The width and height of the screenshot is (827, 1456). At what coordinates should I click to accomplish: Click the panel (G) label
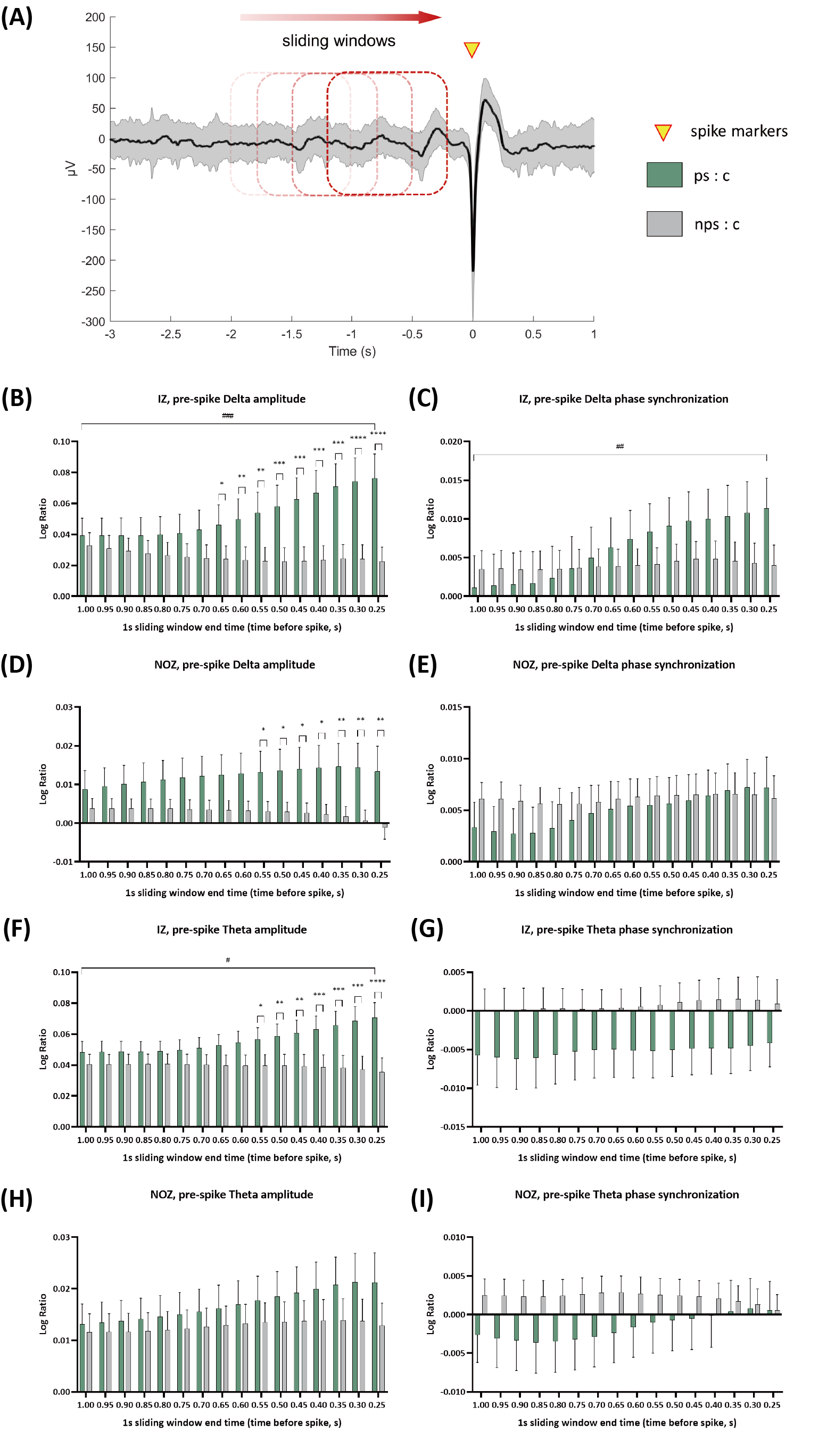tap(427, 929)
